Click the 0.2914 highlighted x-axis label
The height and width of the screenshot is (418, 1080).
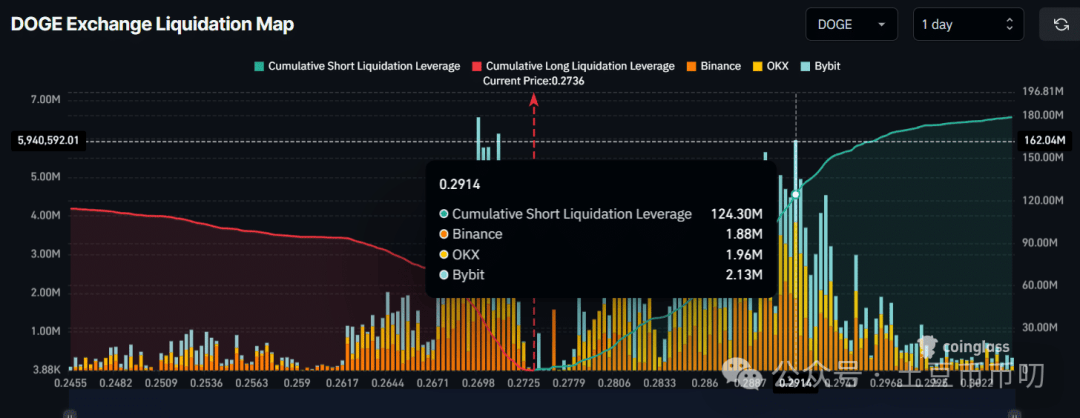point(796,386)
